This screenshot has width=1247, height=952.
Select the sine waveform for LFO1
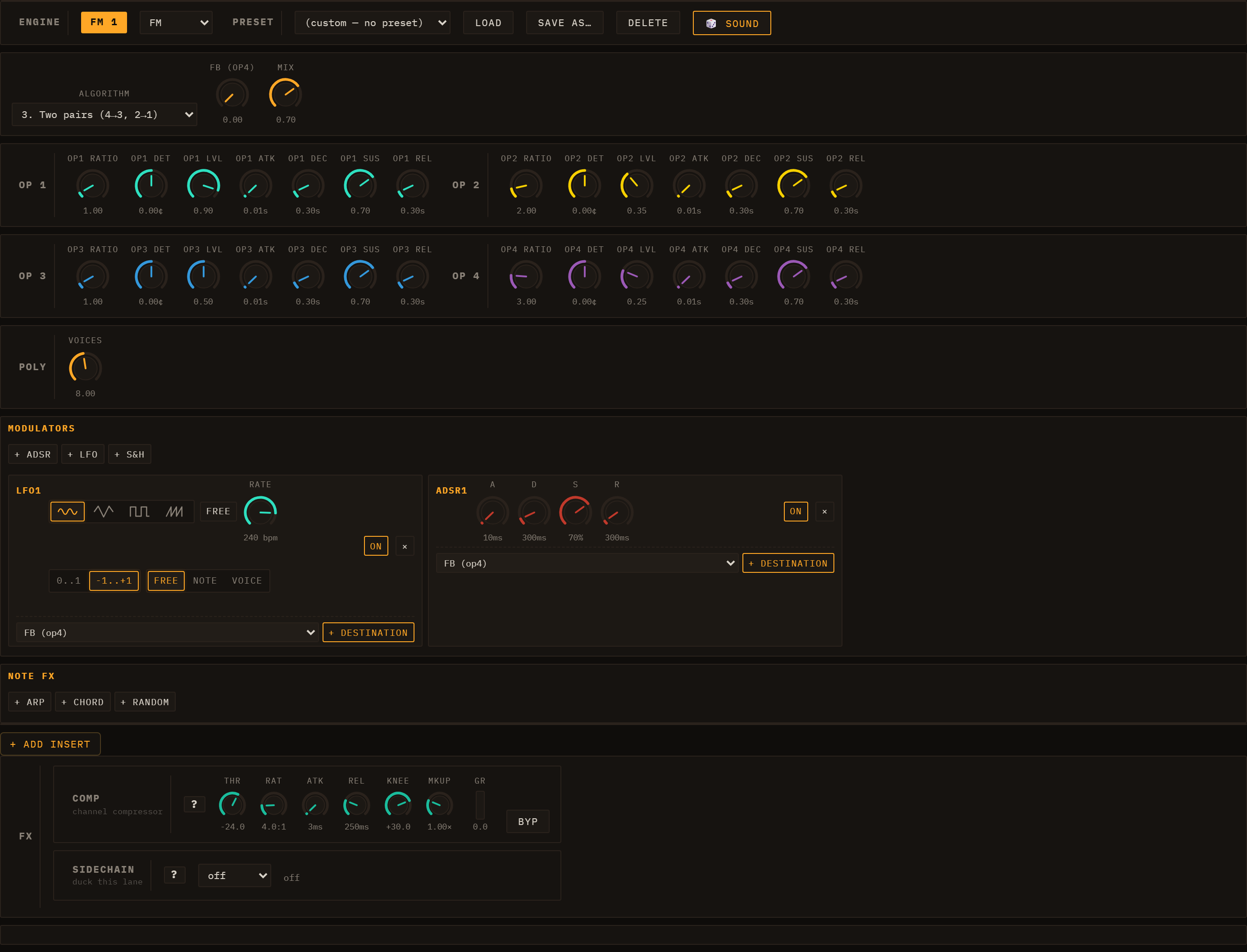tap(68, 511)
